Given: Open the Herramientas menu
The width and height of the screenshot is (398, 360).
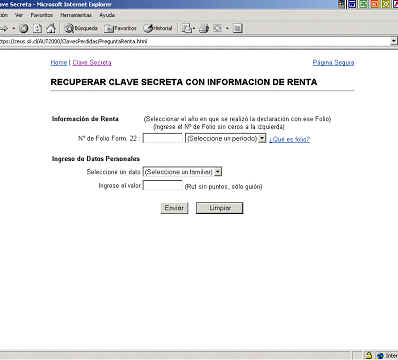Looking at the screenshot, I should pos(76,15).
